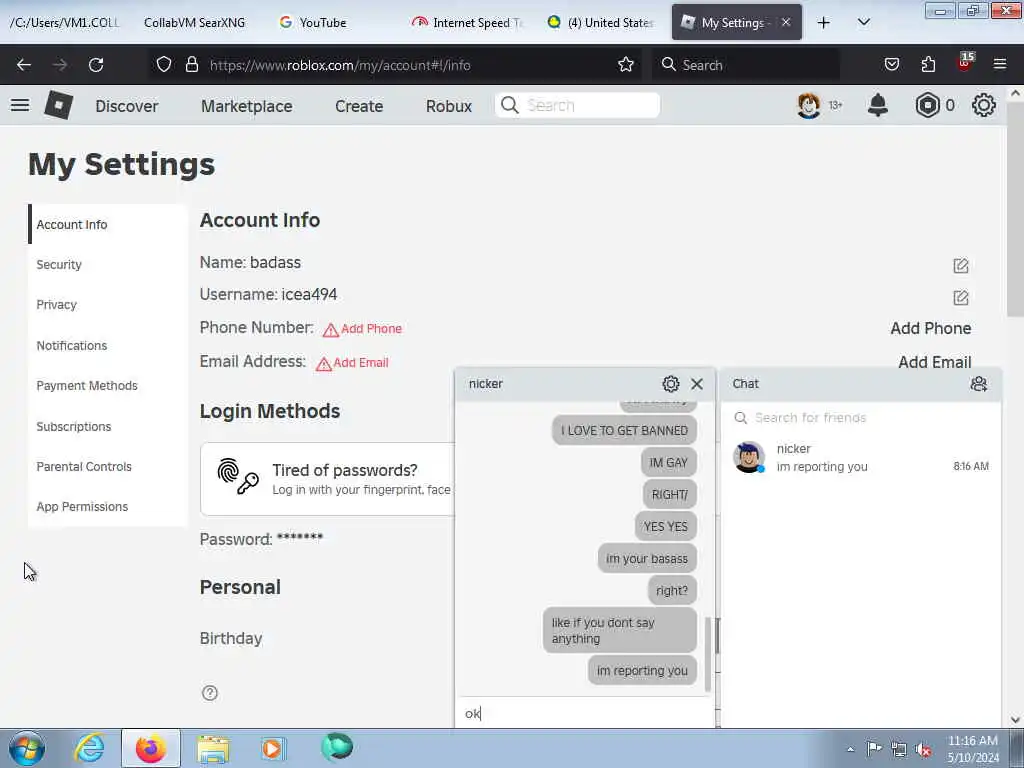Click the Search for friends field

pos(861,418)
